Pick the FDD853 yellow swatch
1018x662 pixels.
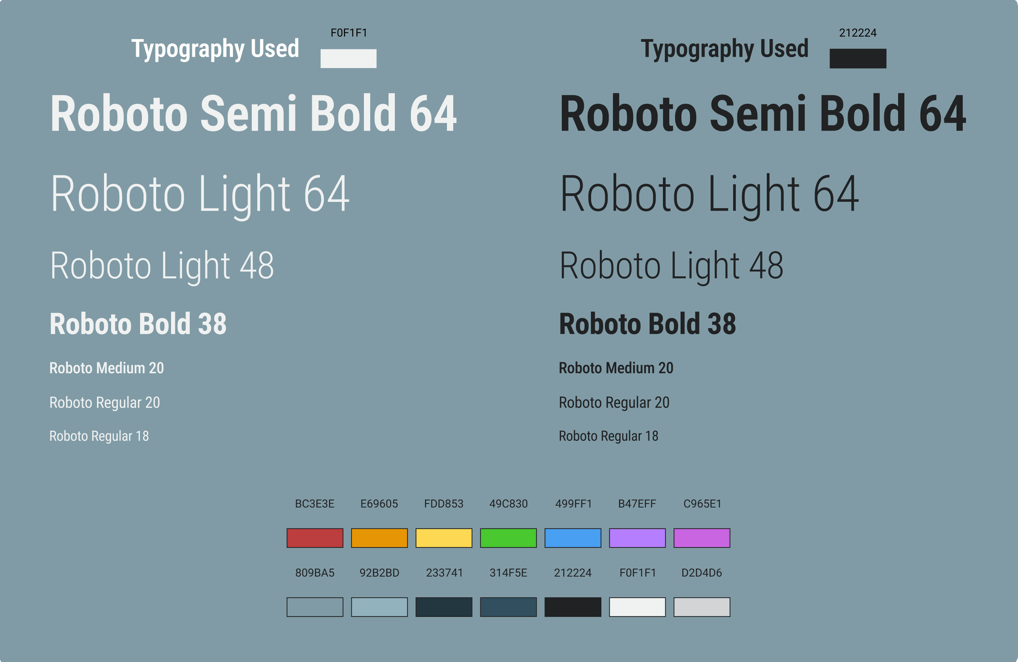click(443, 538)
